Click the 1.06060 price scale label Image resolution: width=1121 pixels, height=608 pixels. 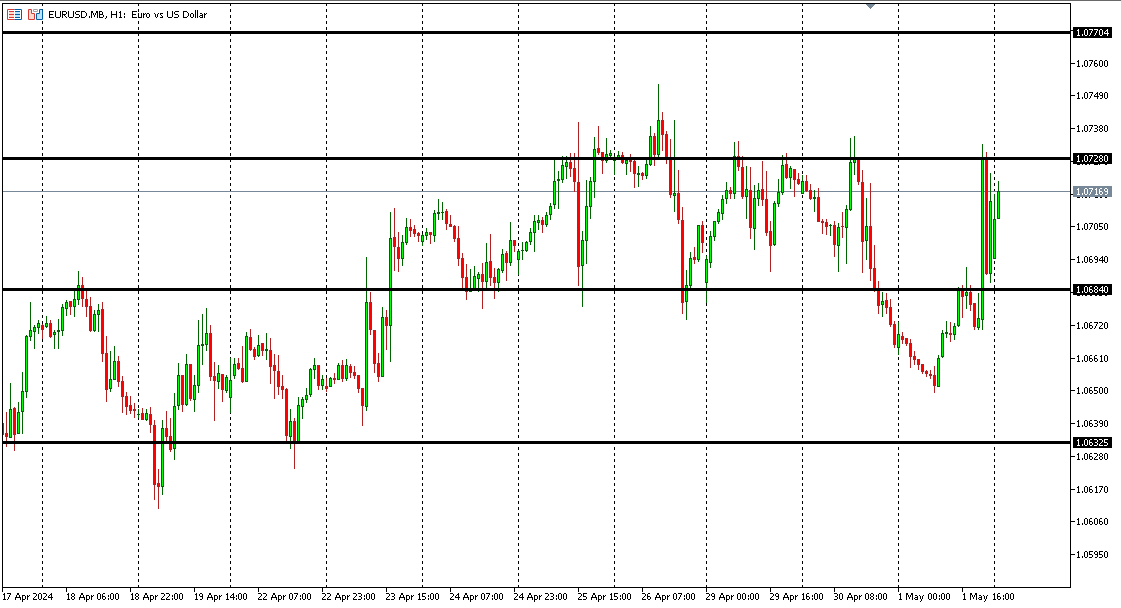pos(1092,521)
